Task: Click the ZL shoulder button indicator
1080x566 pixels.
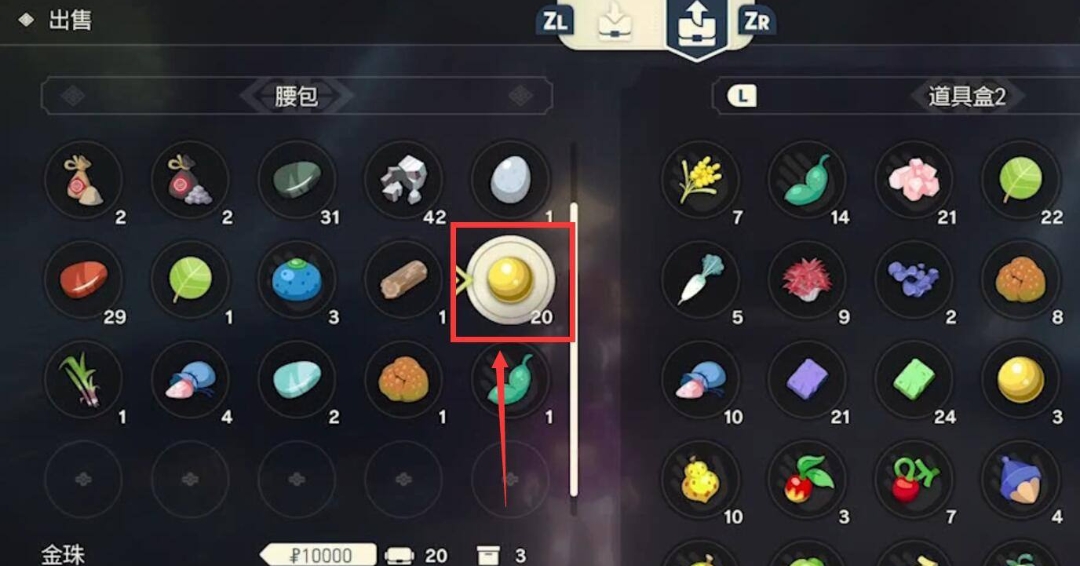Action: coord(555,21)
